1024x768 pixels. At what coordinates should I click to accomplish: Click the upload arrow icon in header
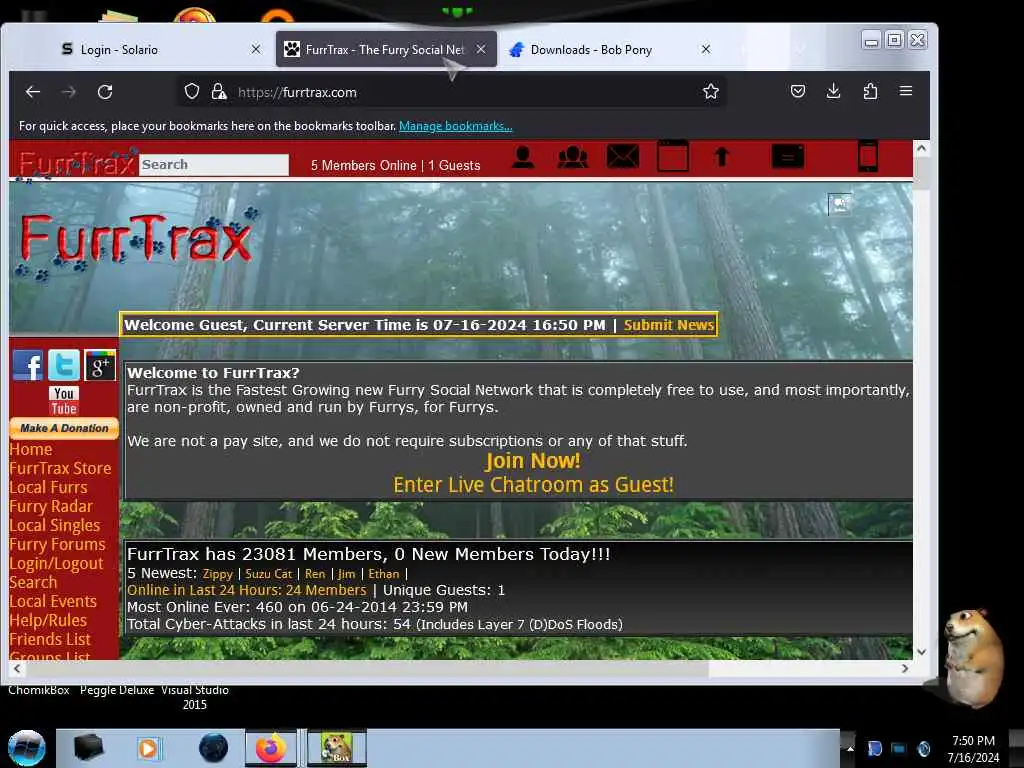[722, 157]
